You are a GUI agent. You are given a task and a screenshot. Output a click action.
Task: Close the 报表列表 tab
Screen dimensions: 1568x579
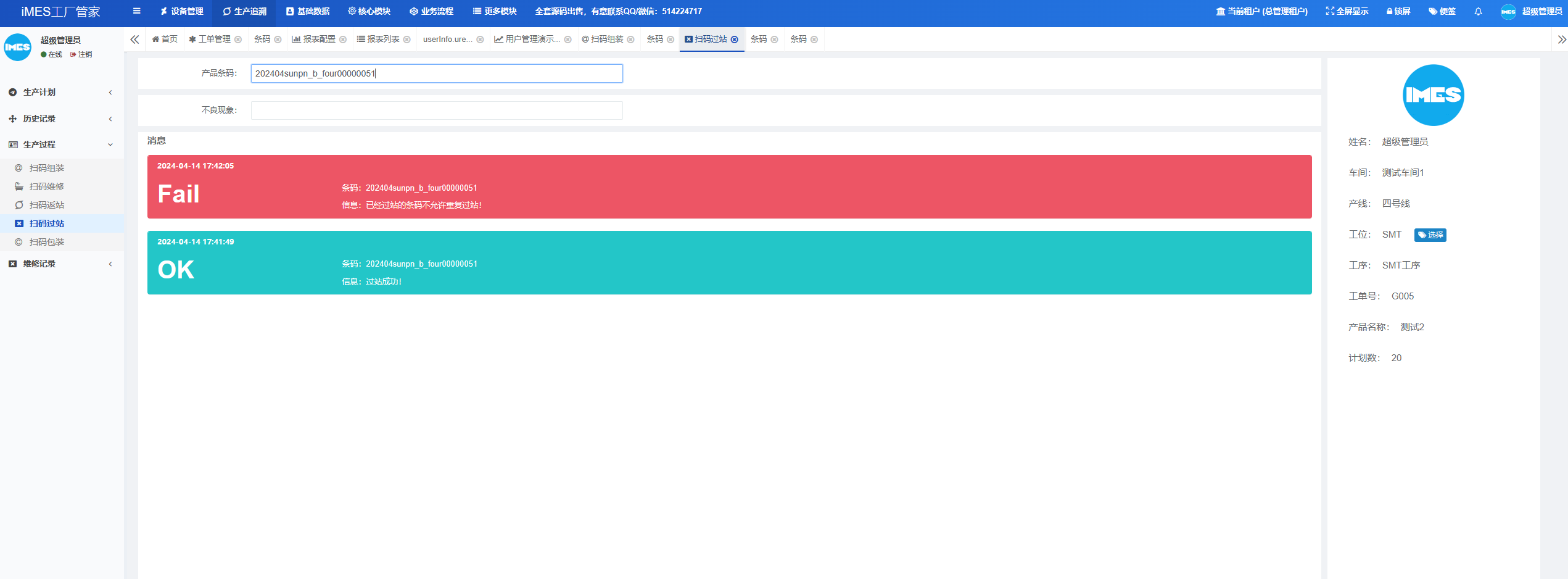407,40
